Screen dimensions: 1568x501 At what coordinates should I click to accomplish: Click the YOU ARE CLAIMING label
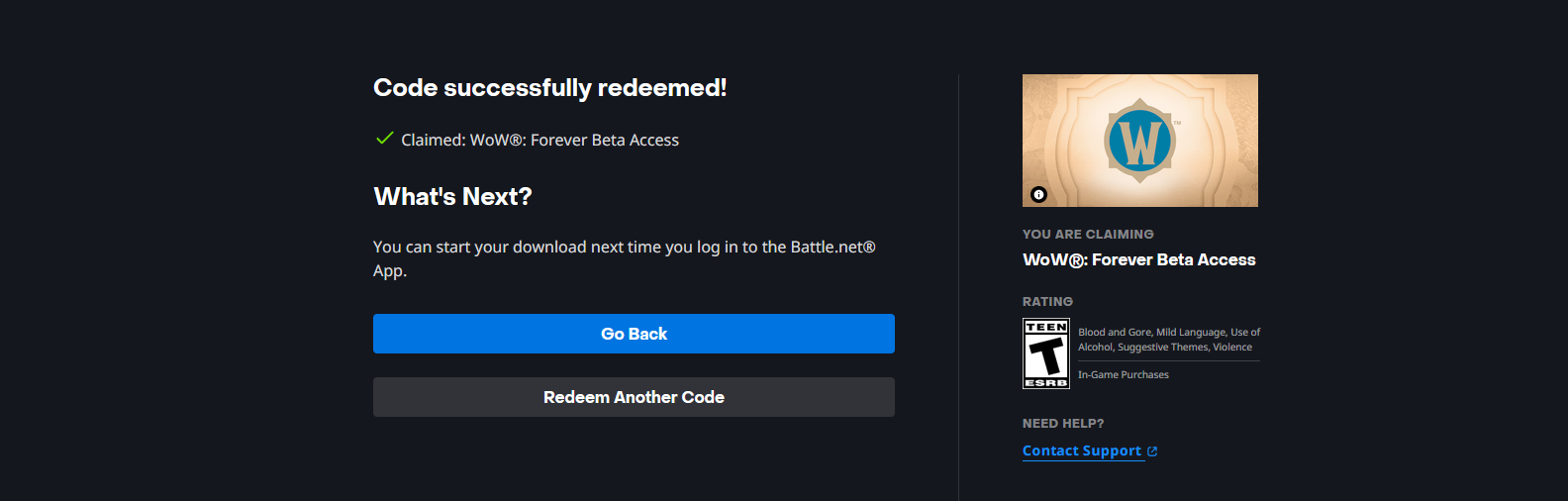1088,234
